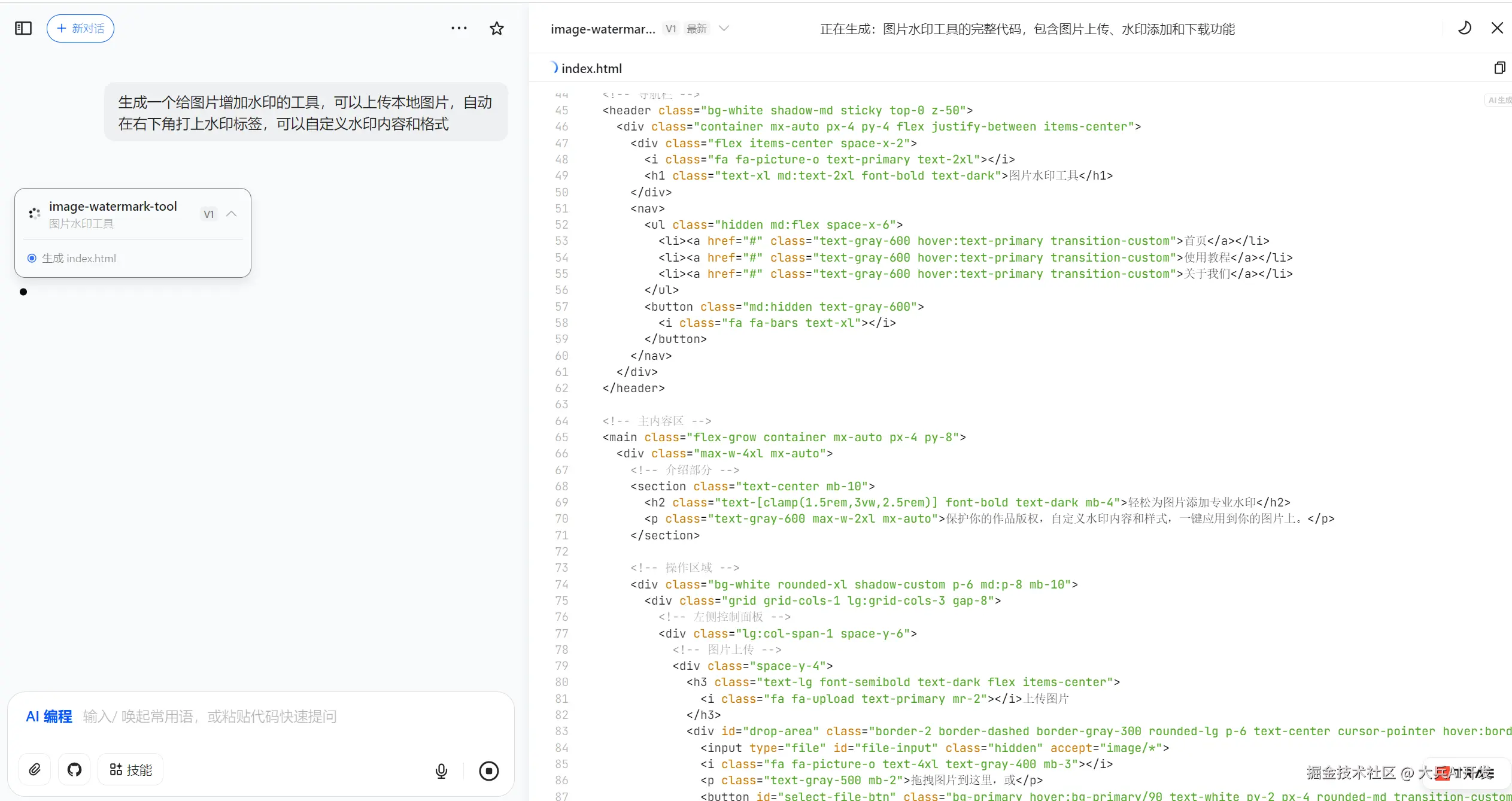Favorite this conversation with the star icon
The image size is (1512, 801).
496,28
